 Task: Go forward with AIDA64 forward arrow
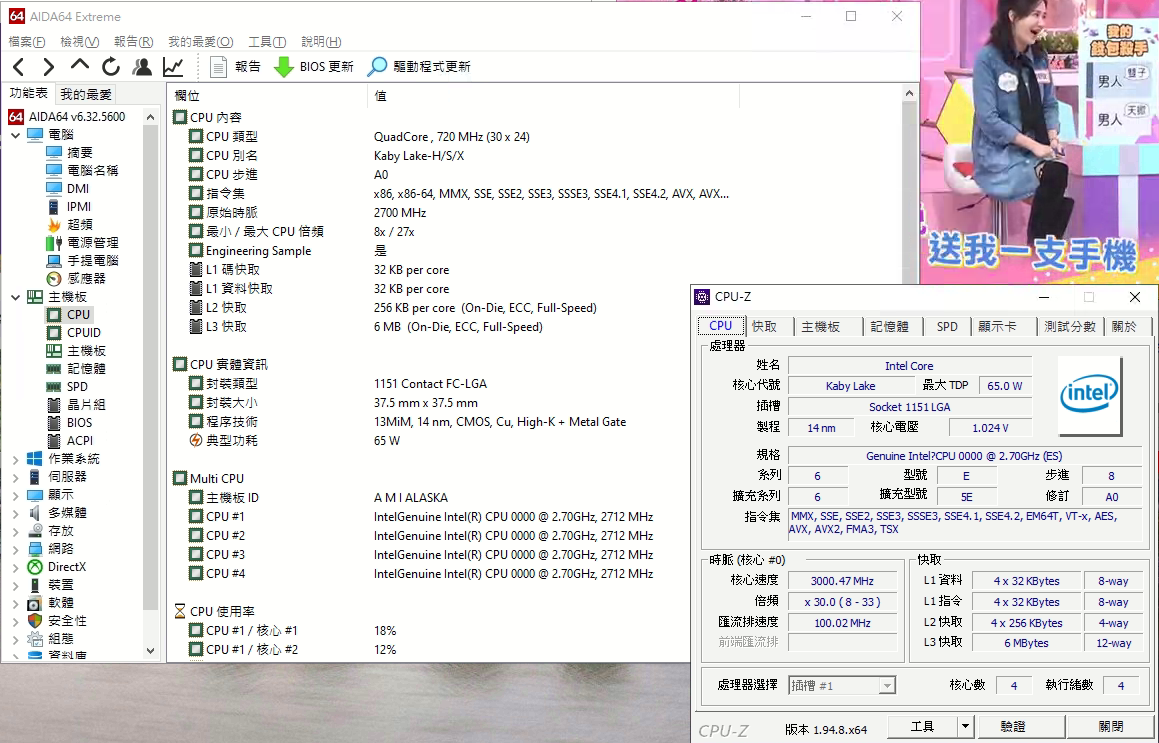point(48,67)
